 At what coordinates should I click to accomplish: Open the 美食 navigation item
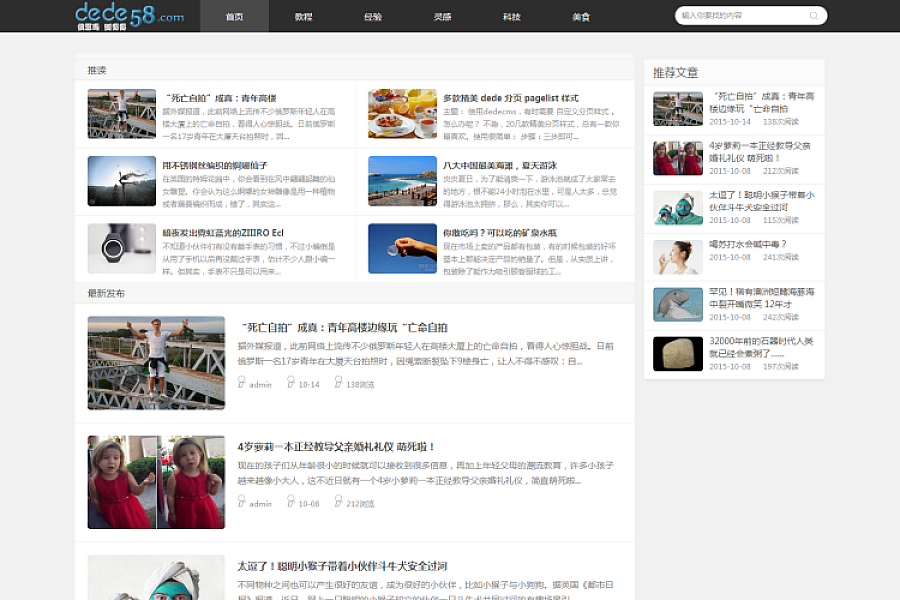[581, 16]
